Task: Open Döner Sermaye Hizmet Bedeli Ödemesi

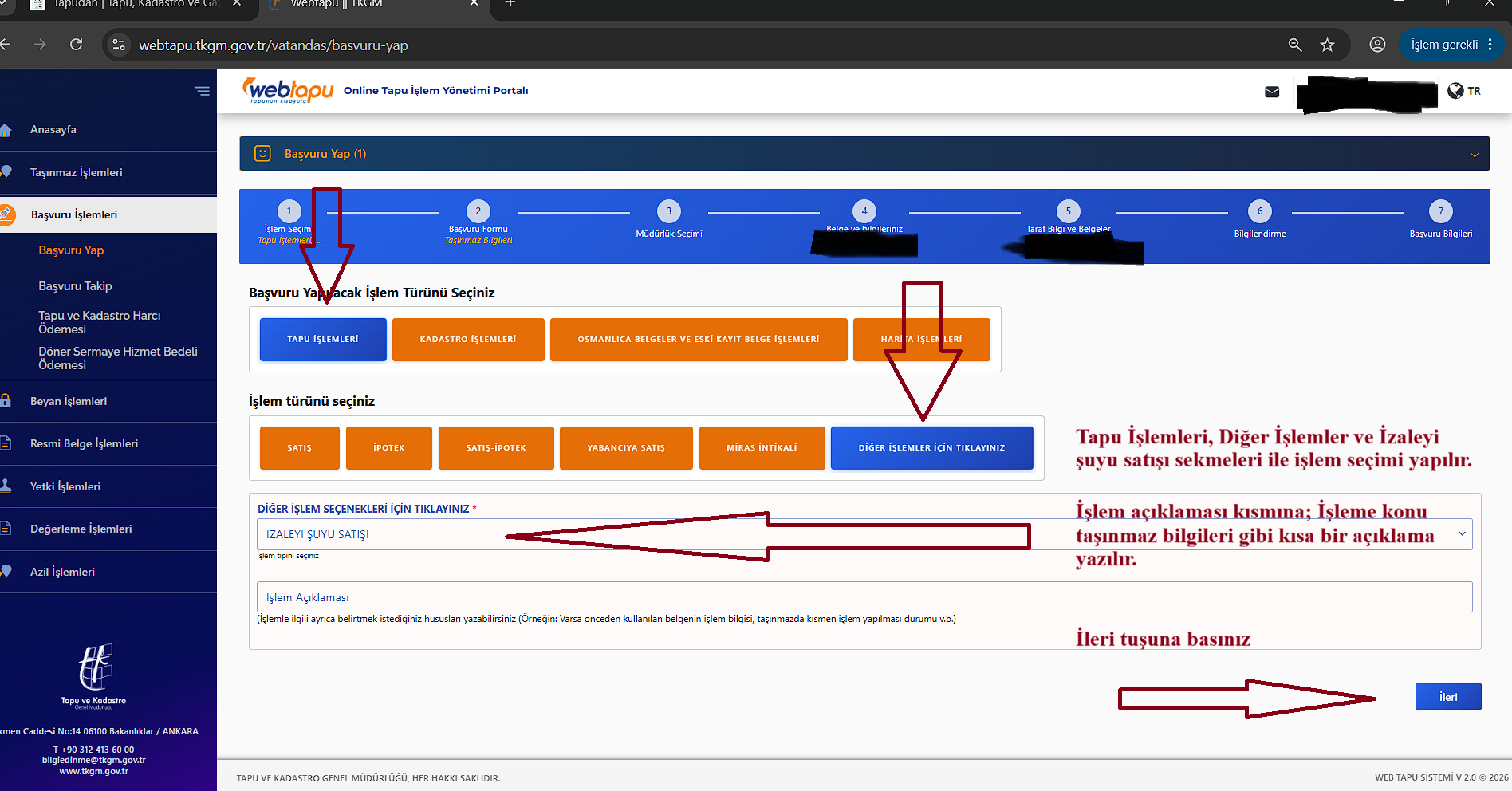Action: pyautogui.click(x=118, y=358)
